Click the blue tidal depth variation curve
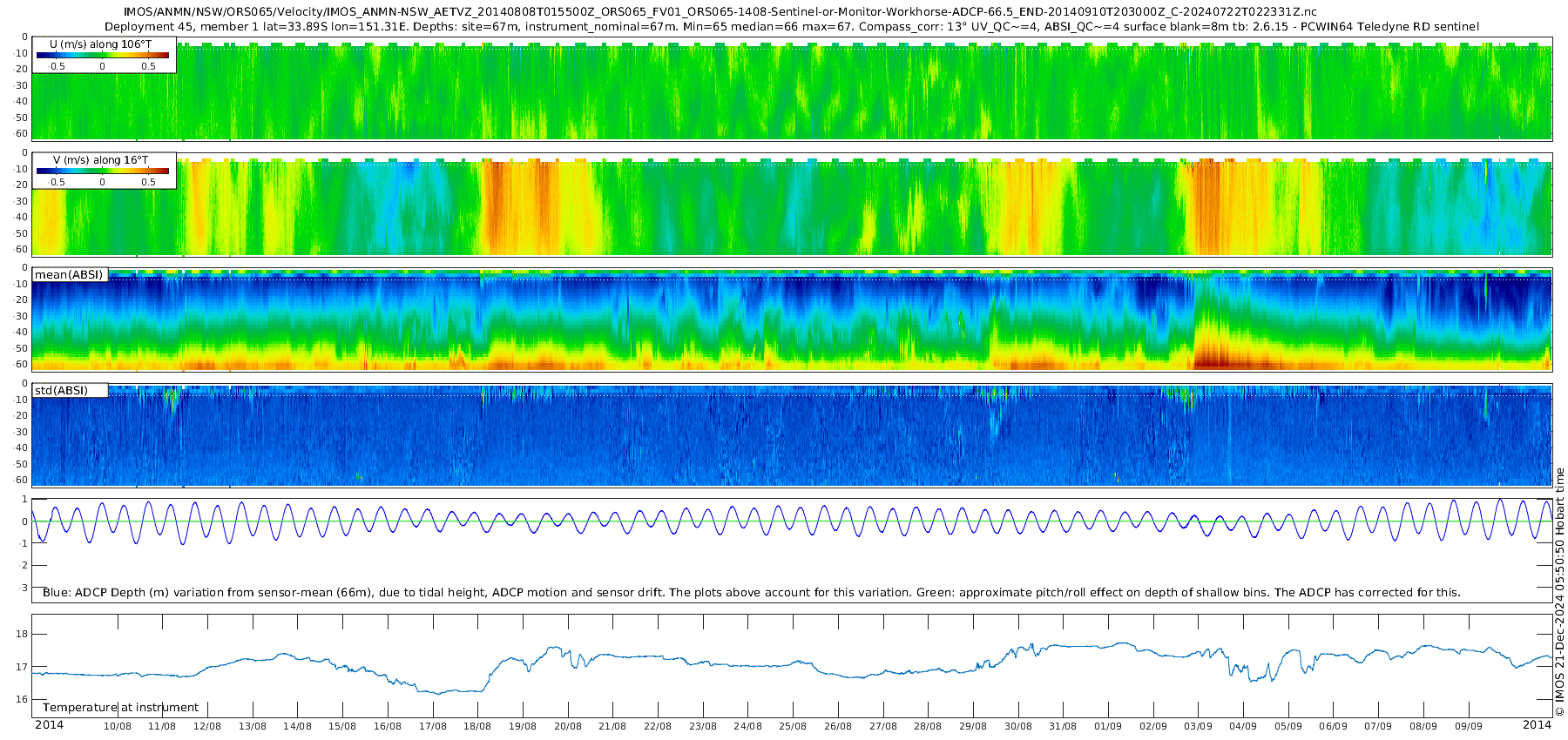 792,521
